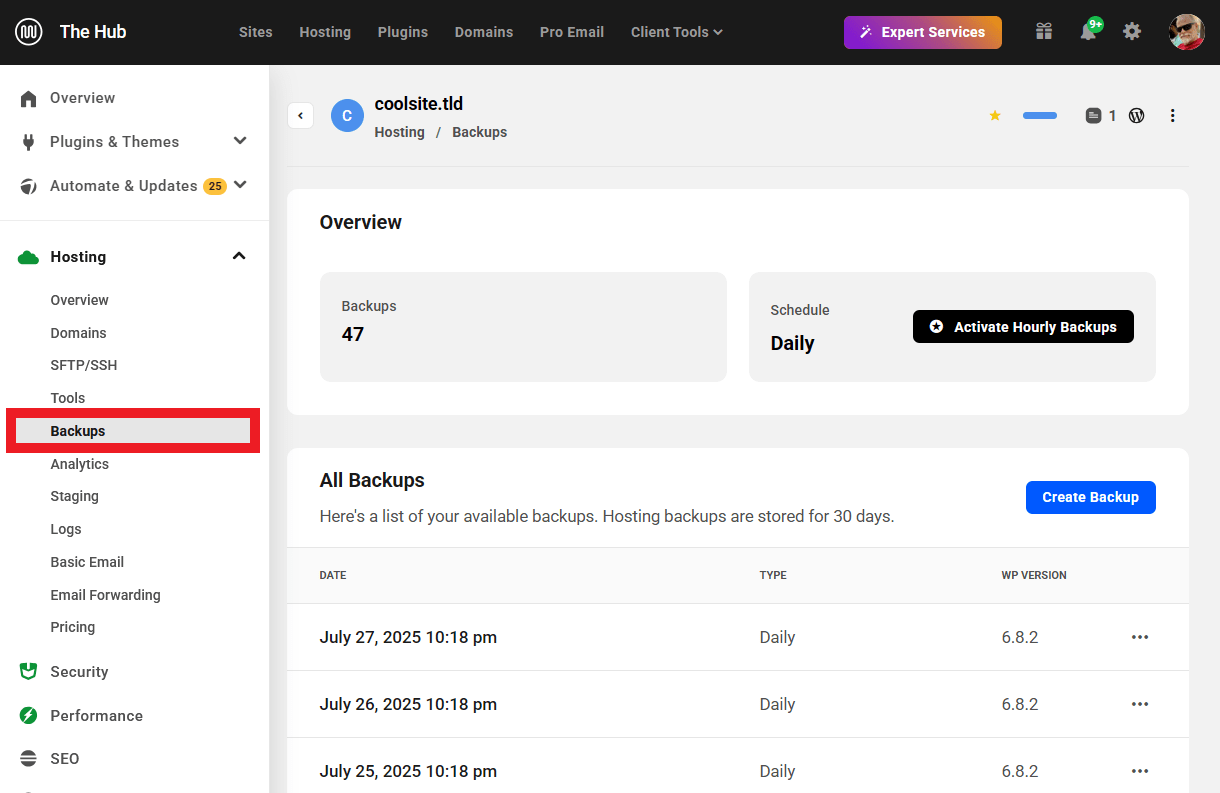The height and width of the screenshot is (793, 1220).
Task: Open the notifications bell
Action: click(1088, 32)
